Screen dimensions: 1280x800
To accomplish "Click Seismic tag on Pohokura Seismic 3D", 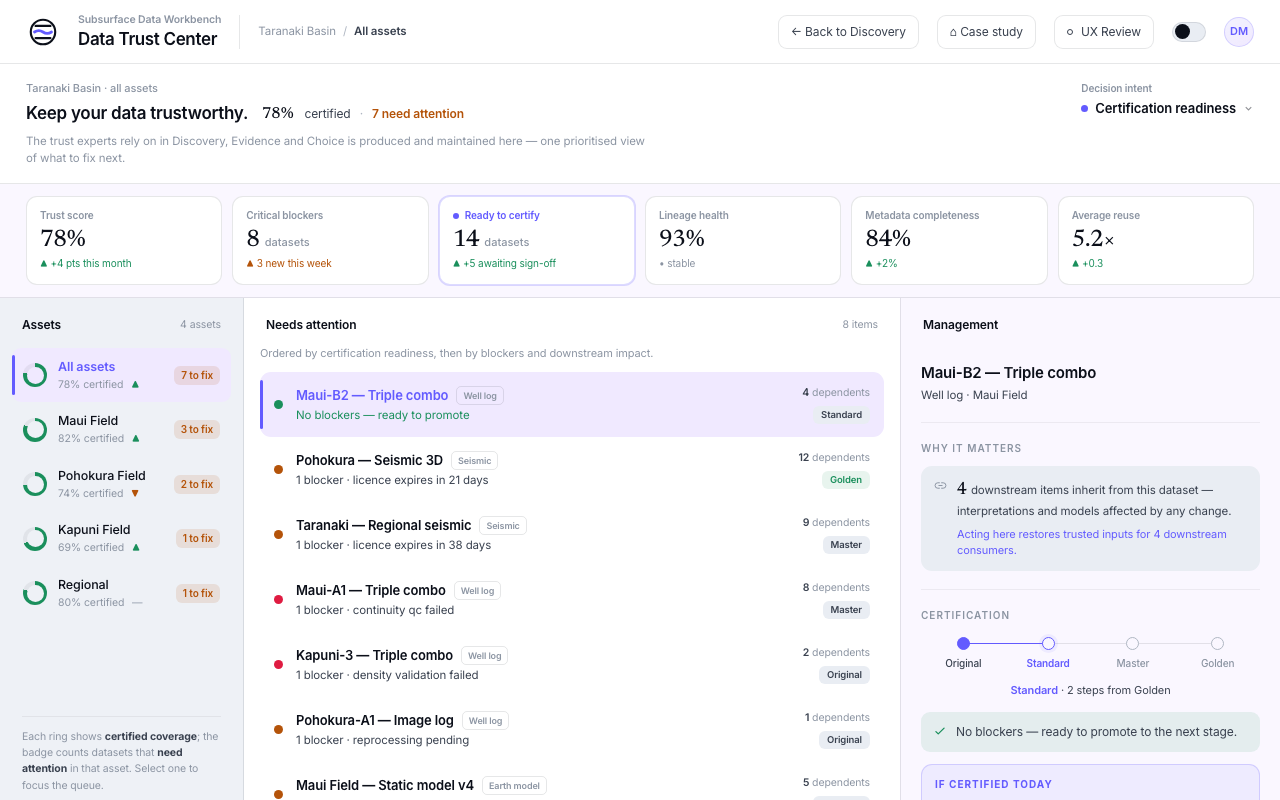I will (475, 461).
